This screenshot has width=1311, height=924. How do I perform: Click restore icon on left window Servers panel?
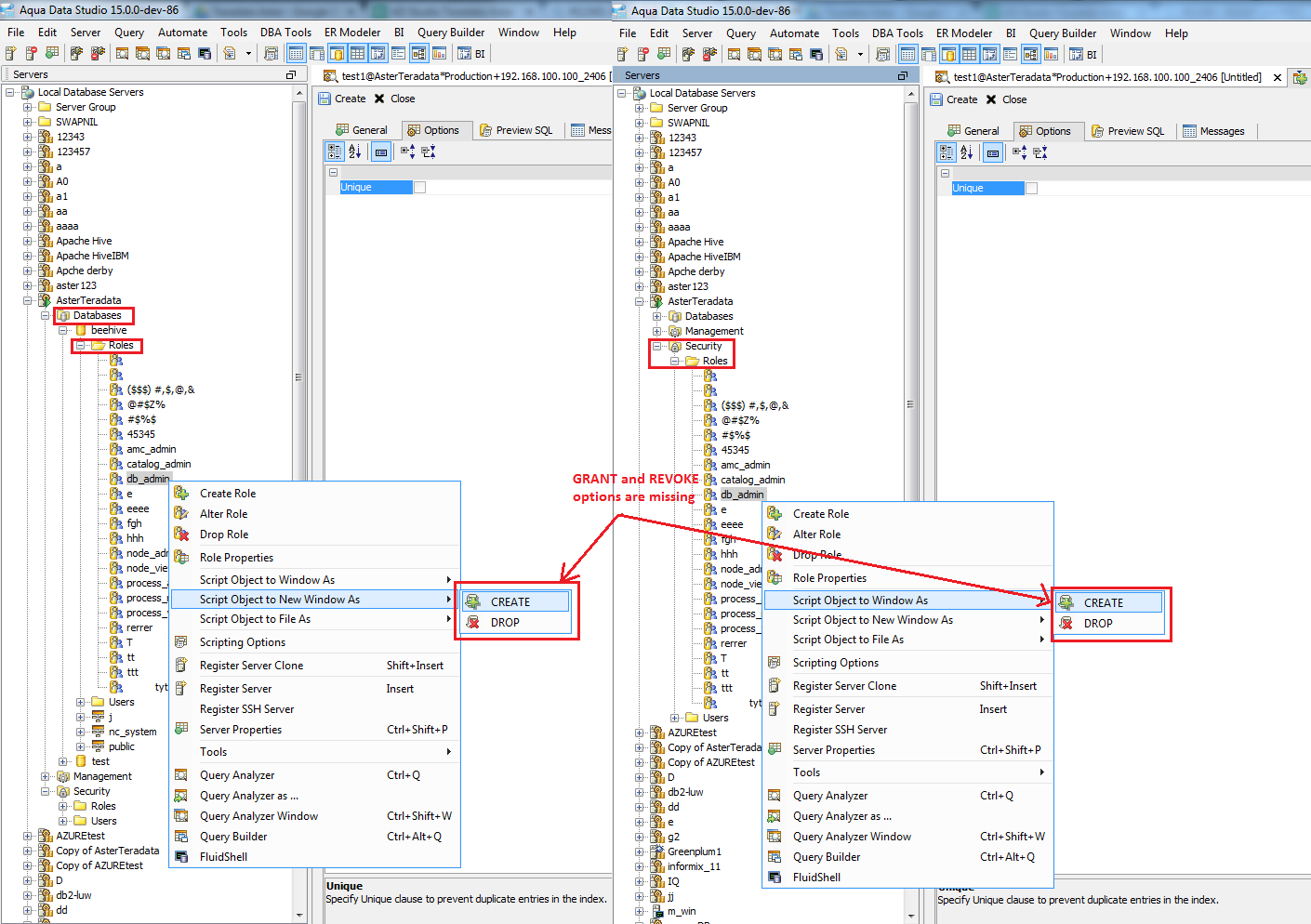[x=291, y=74]
